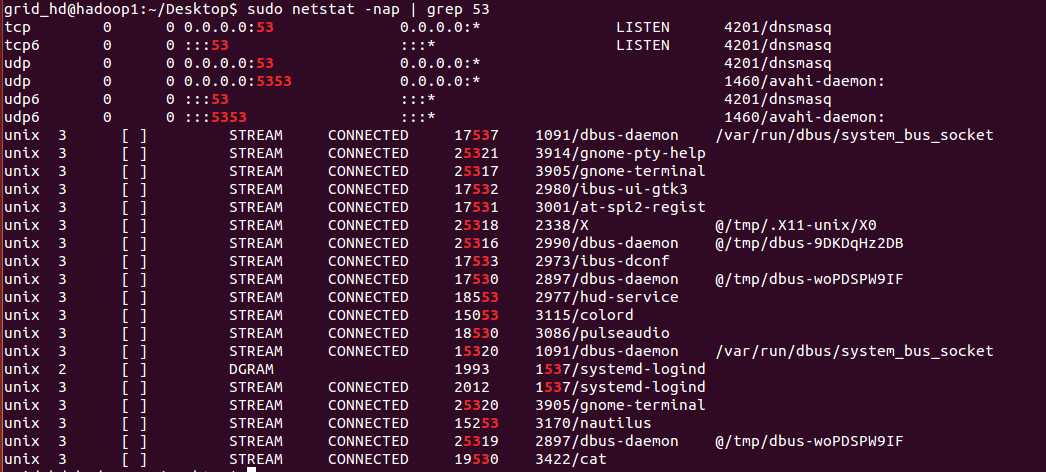
Task: Click the first LISTEN state on the tcp line
Action: click(x=643, y=28)
